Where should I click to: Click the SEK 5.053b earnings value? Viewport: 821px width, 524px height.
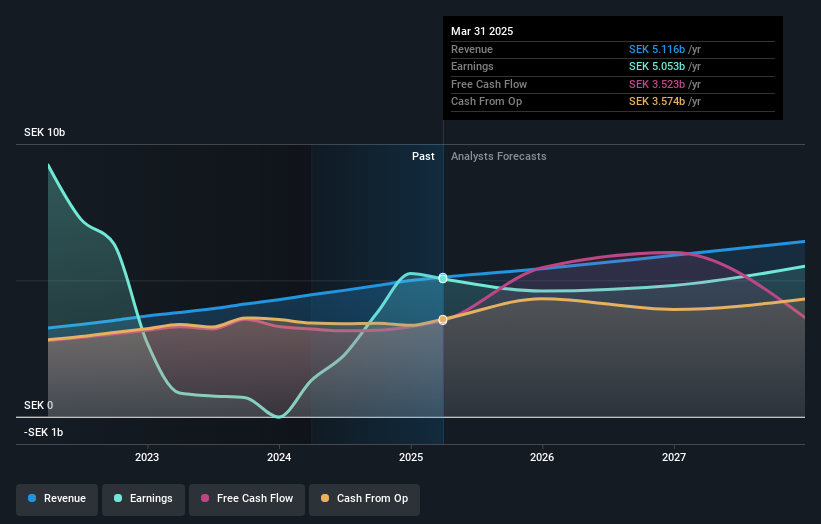(x=657, y=66)
